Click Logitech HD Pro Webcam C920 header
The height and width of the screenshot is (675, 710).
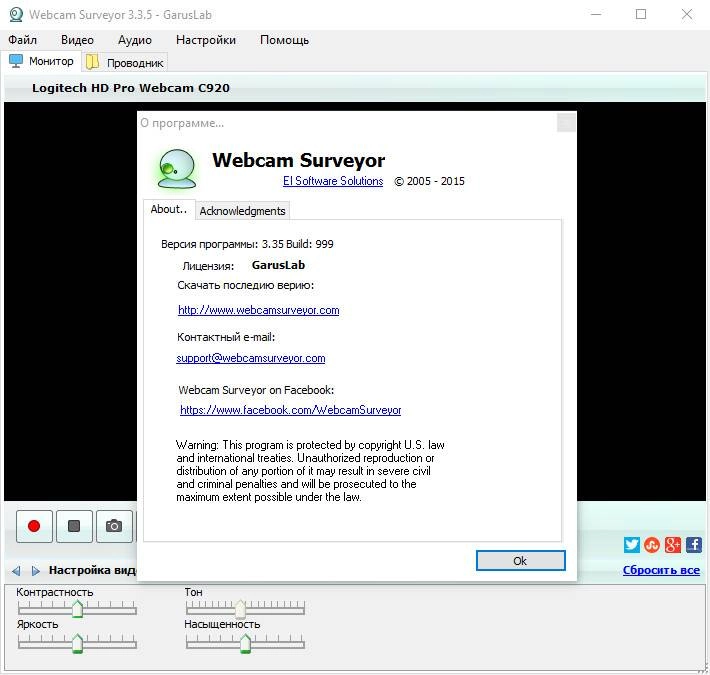tap(131, 88)
